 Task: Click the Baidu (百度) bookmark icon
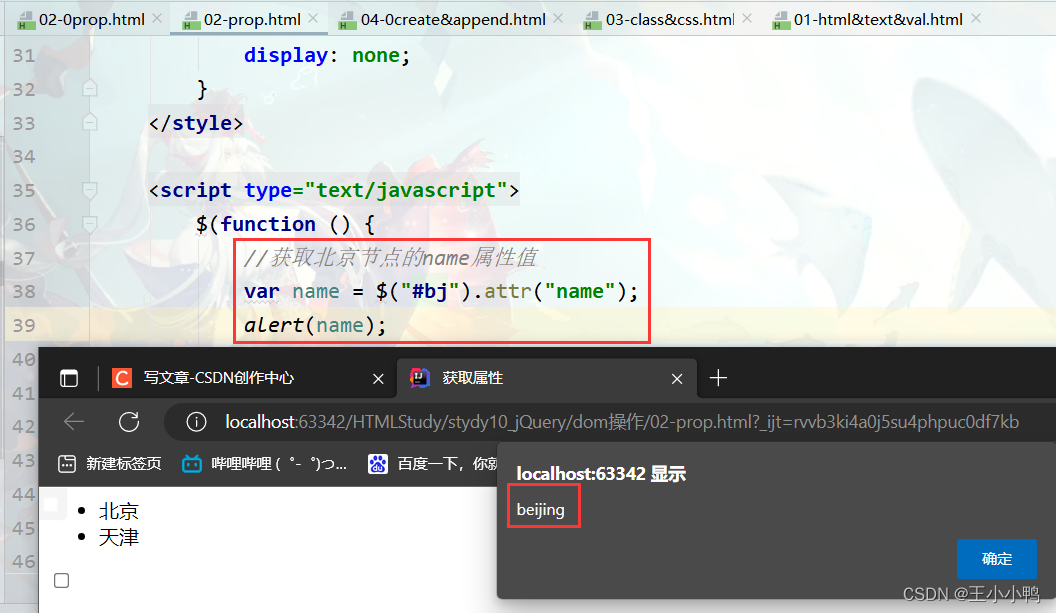(x=378, y=463)
